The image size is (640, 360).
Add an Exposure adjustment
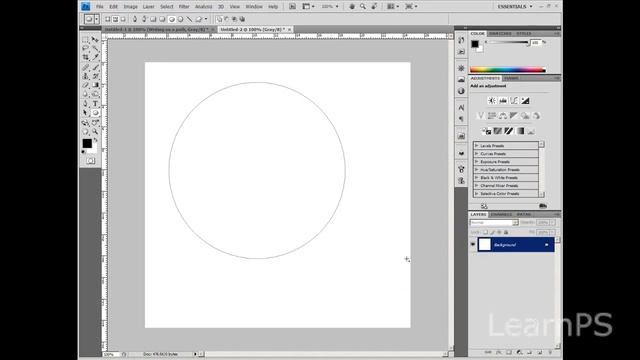tap(525, 100)
